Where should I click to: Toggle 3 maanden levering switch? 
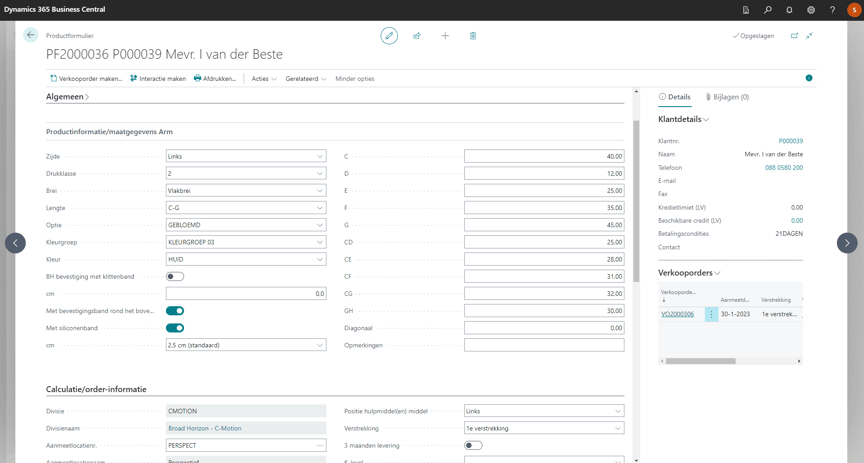pyautogui.click(x=473, y=445)
